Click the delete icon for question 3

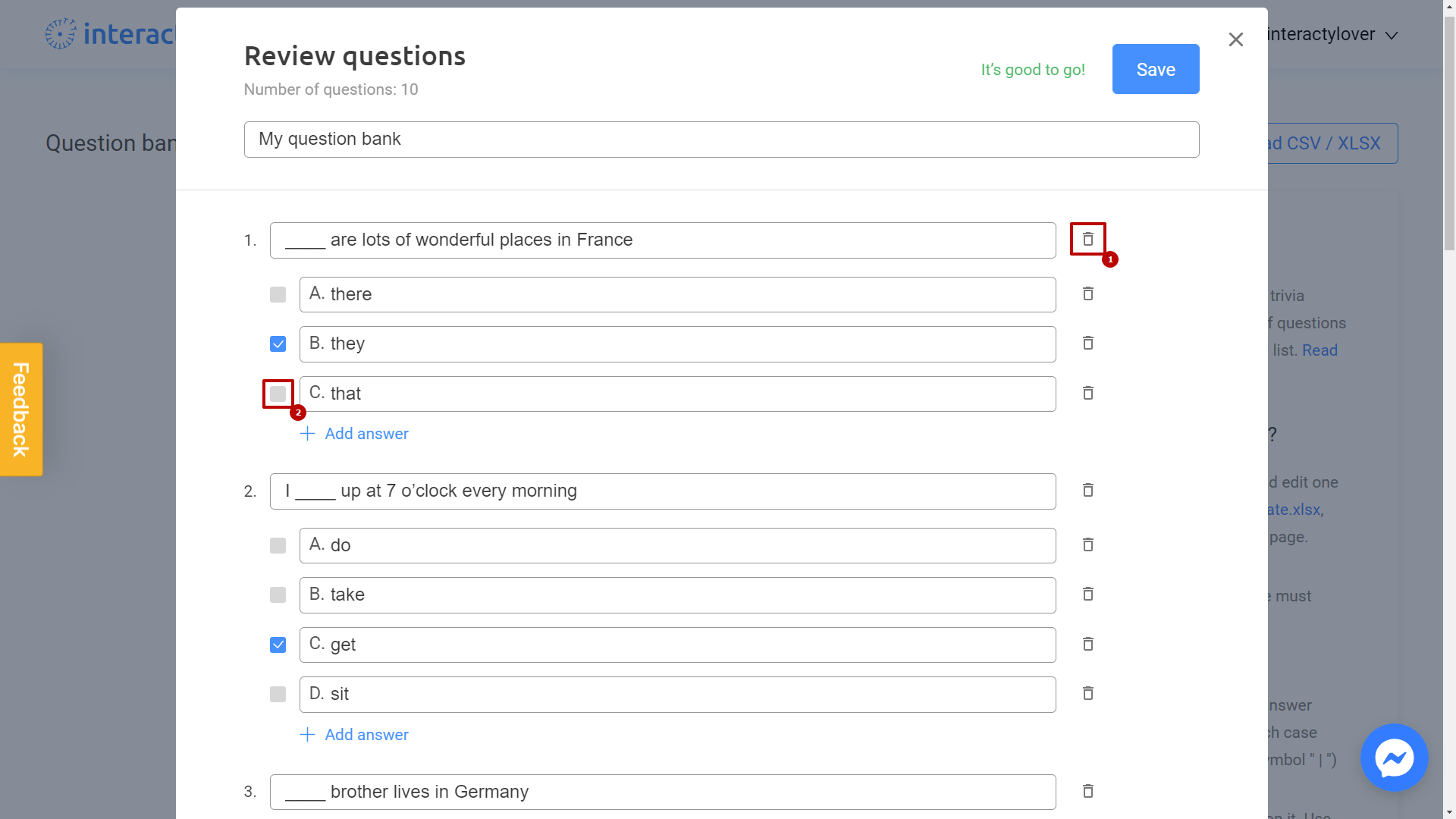point(1088,791)
